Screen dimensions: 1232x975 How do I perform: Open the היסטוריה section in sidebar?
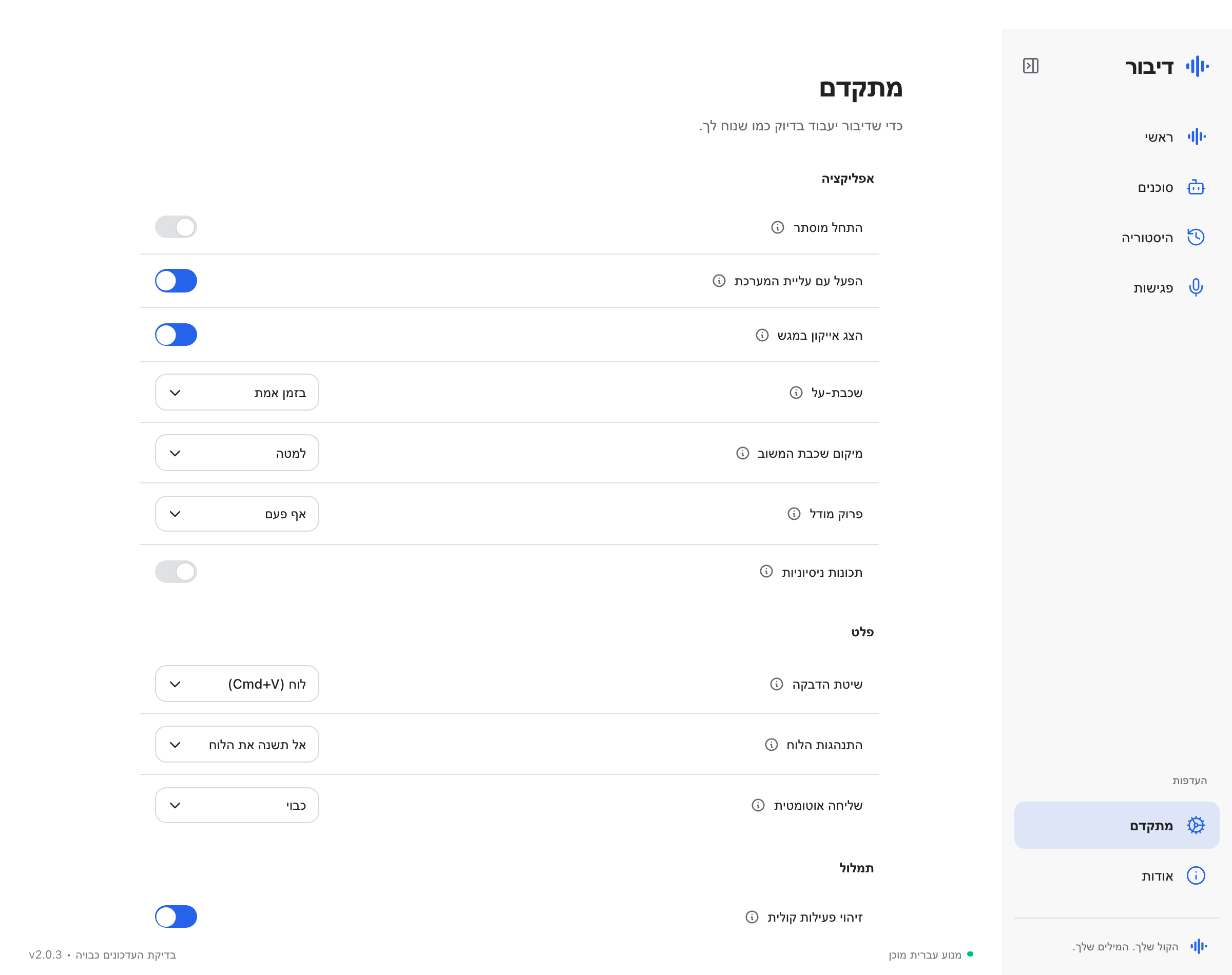pos(1116,238)
